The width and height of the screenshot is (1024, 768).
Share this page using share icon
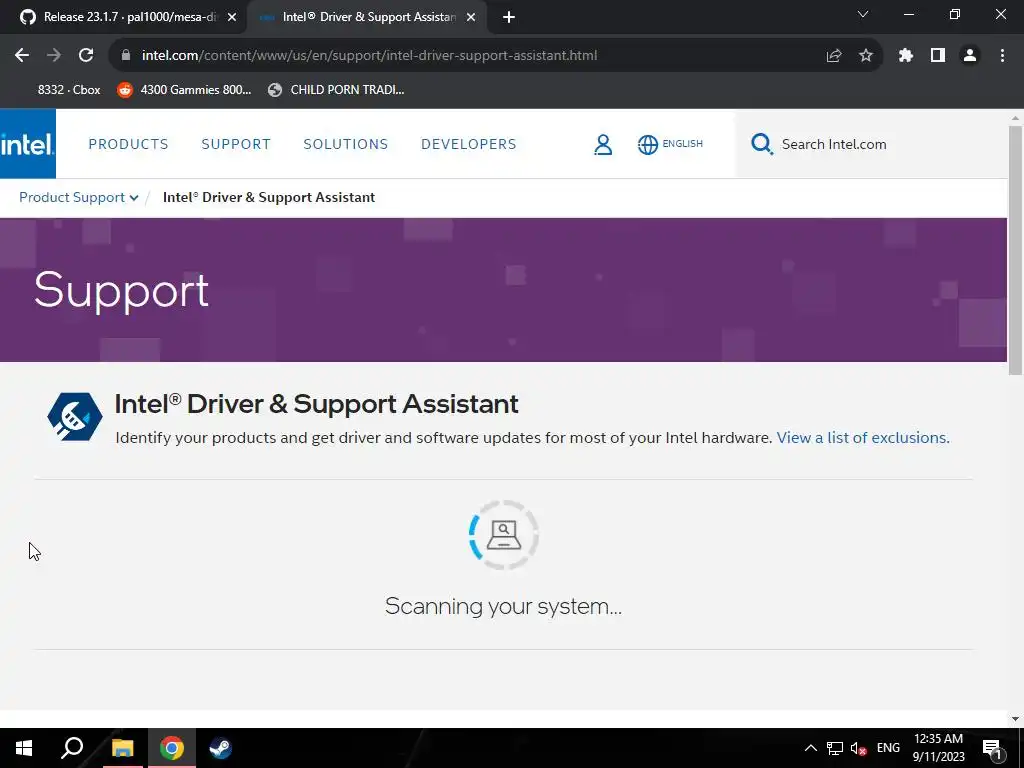pos(833,56)
